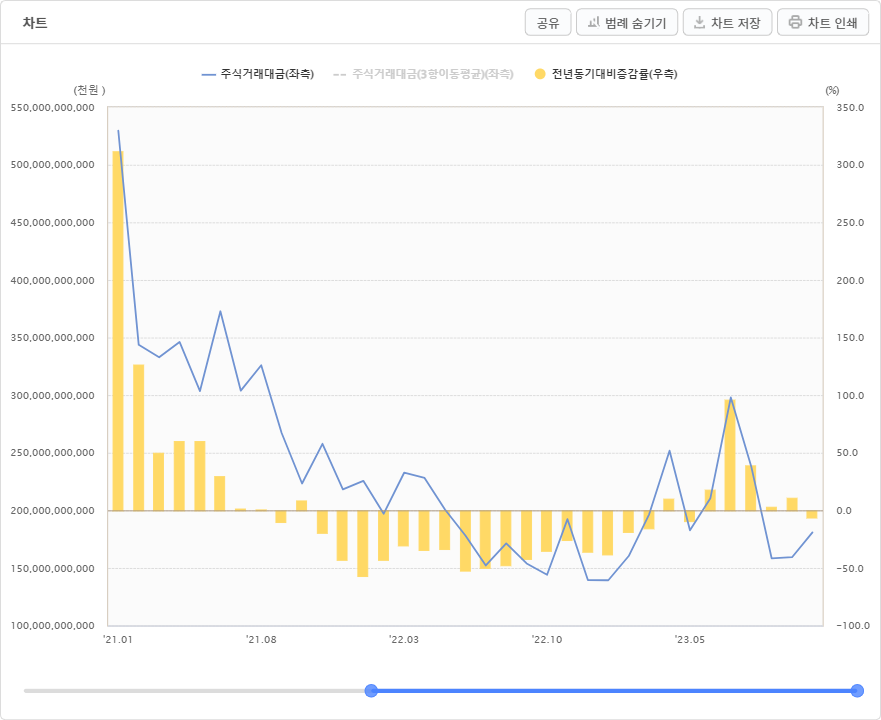
Task: Click the 0.0 right axis value
Action: [x=844, y=511]
